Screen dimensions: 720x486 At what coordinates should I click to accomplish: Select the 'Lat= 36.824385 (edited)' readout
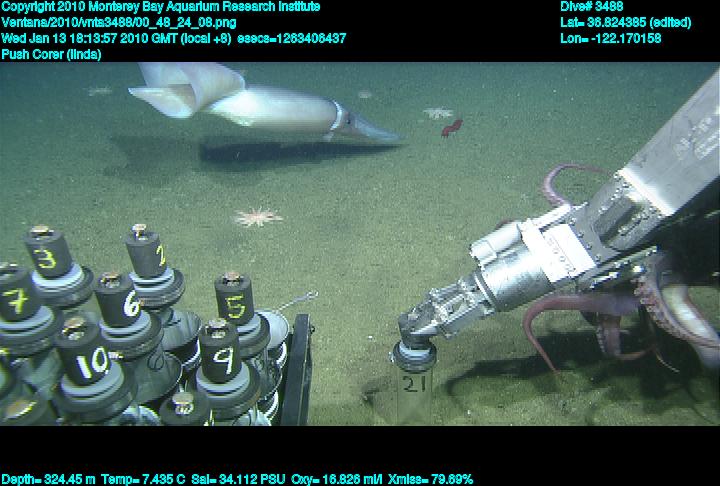(x=625, y=23)
